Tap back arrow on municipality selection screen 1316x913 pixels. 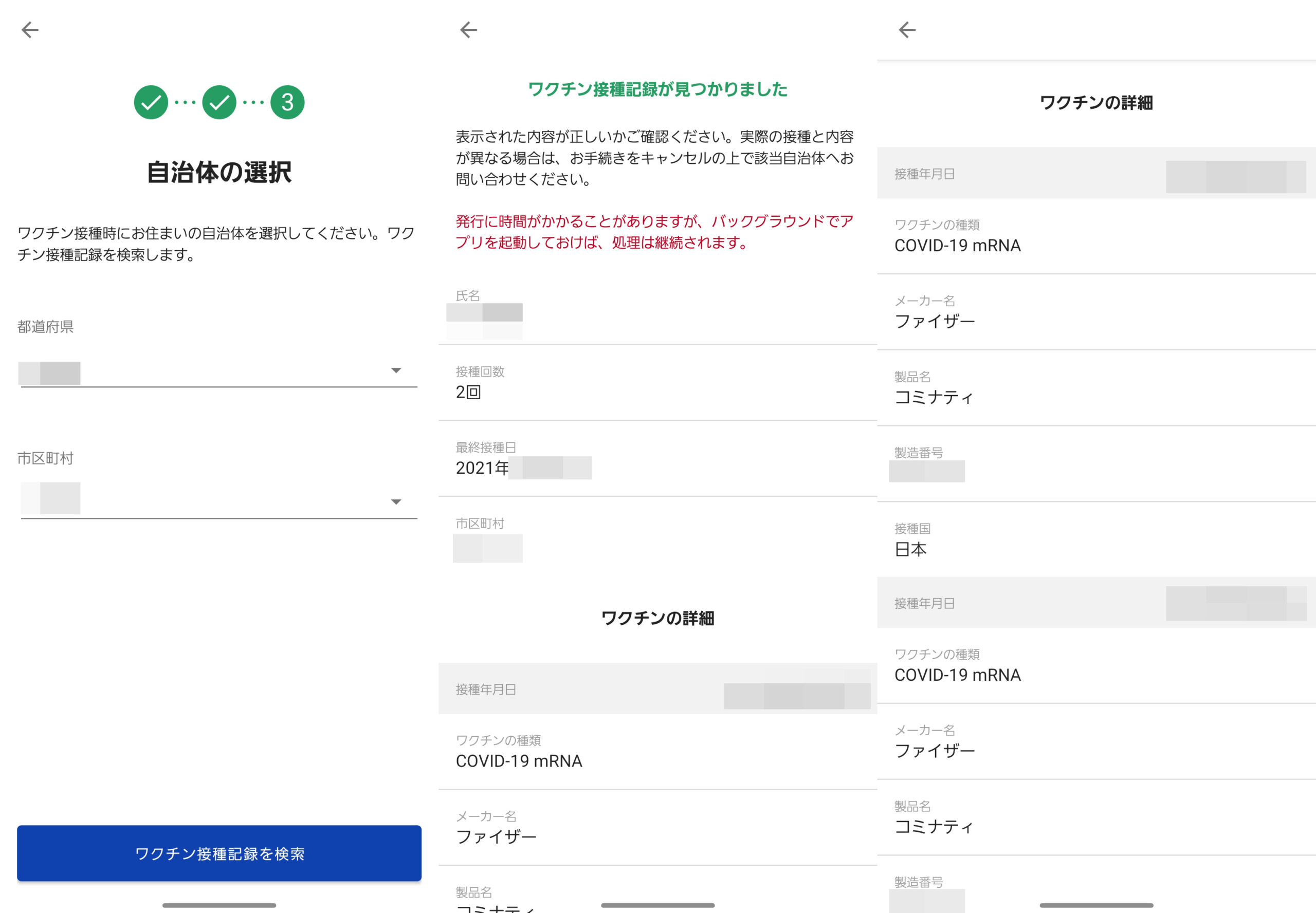30,30
